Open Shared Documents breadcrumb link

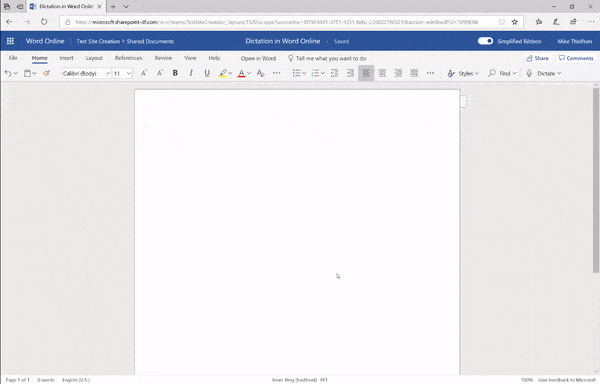coord(150,41)
